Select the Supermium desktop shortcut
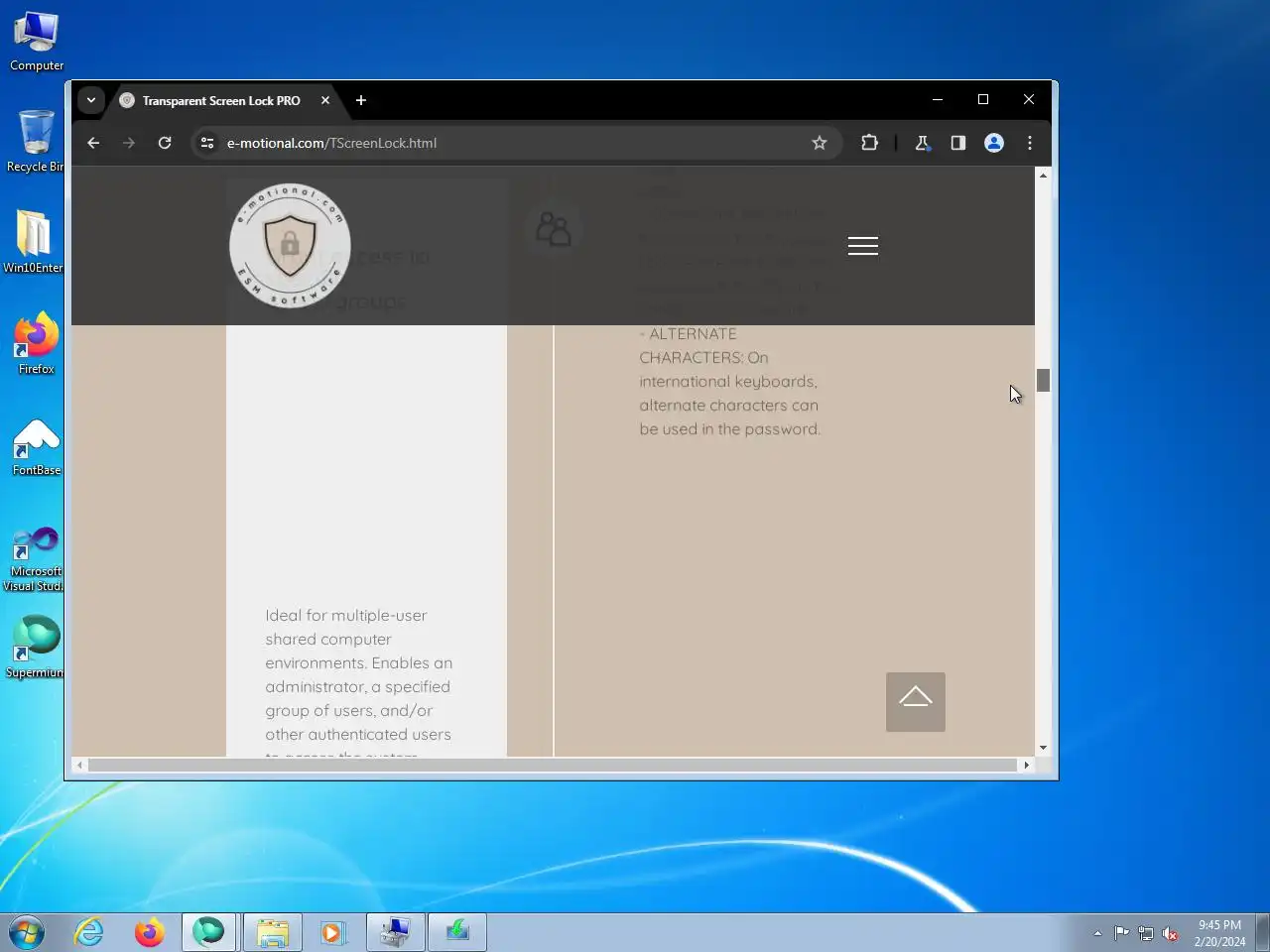 point(34,647)
